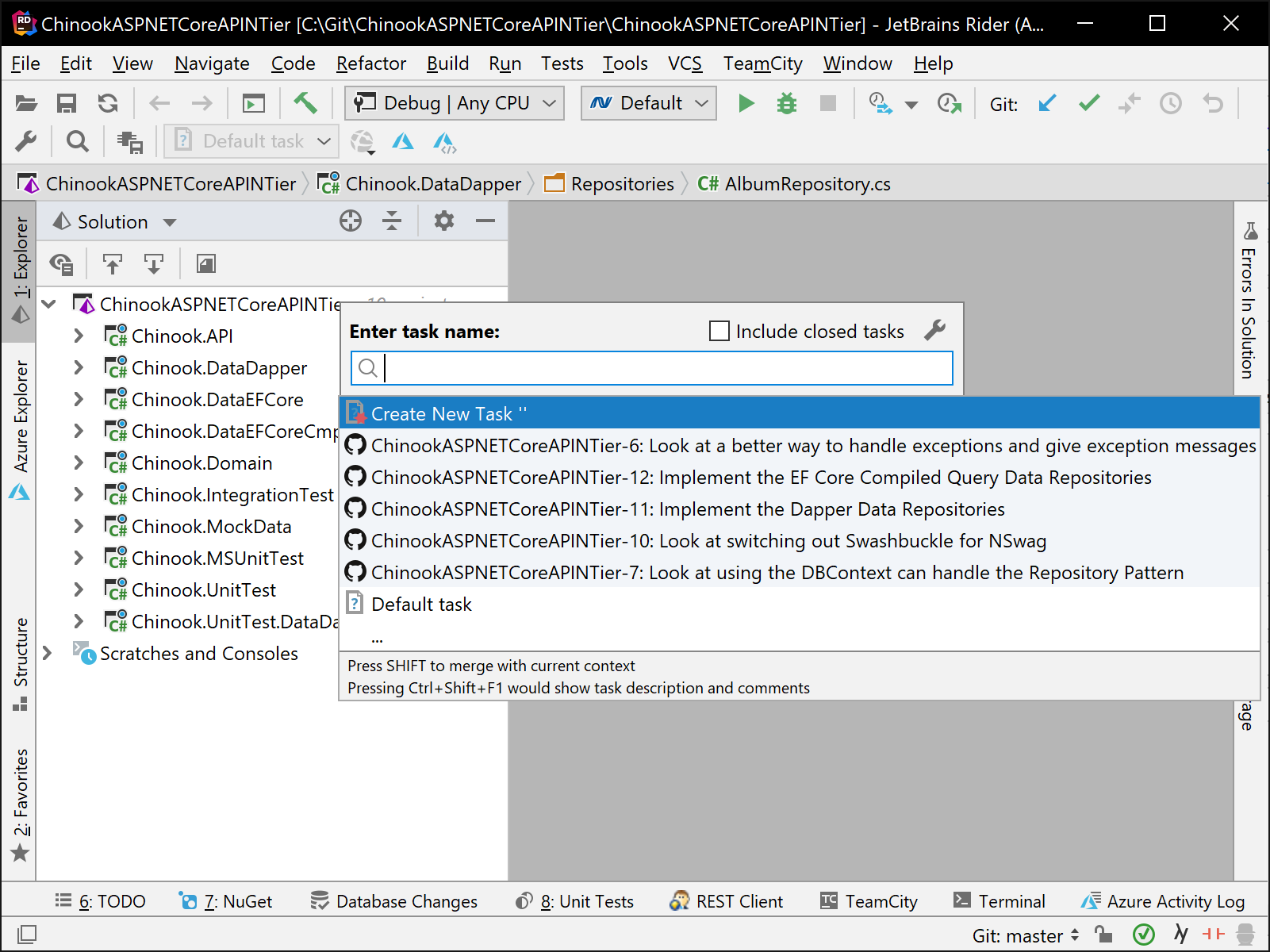1270x952 pixels.
Task: Select the Default task entry in list
Action: point(800,604)
